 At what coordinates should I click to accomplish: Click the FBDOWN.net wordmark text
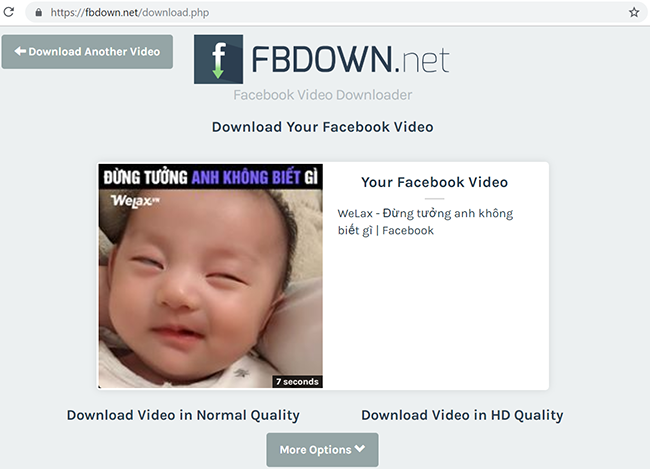(350, 59)
